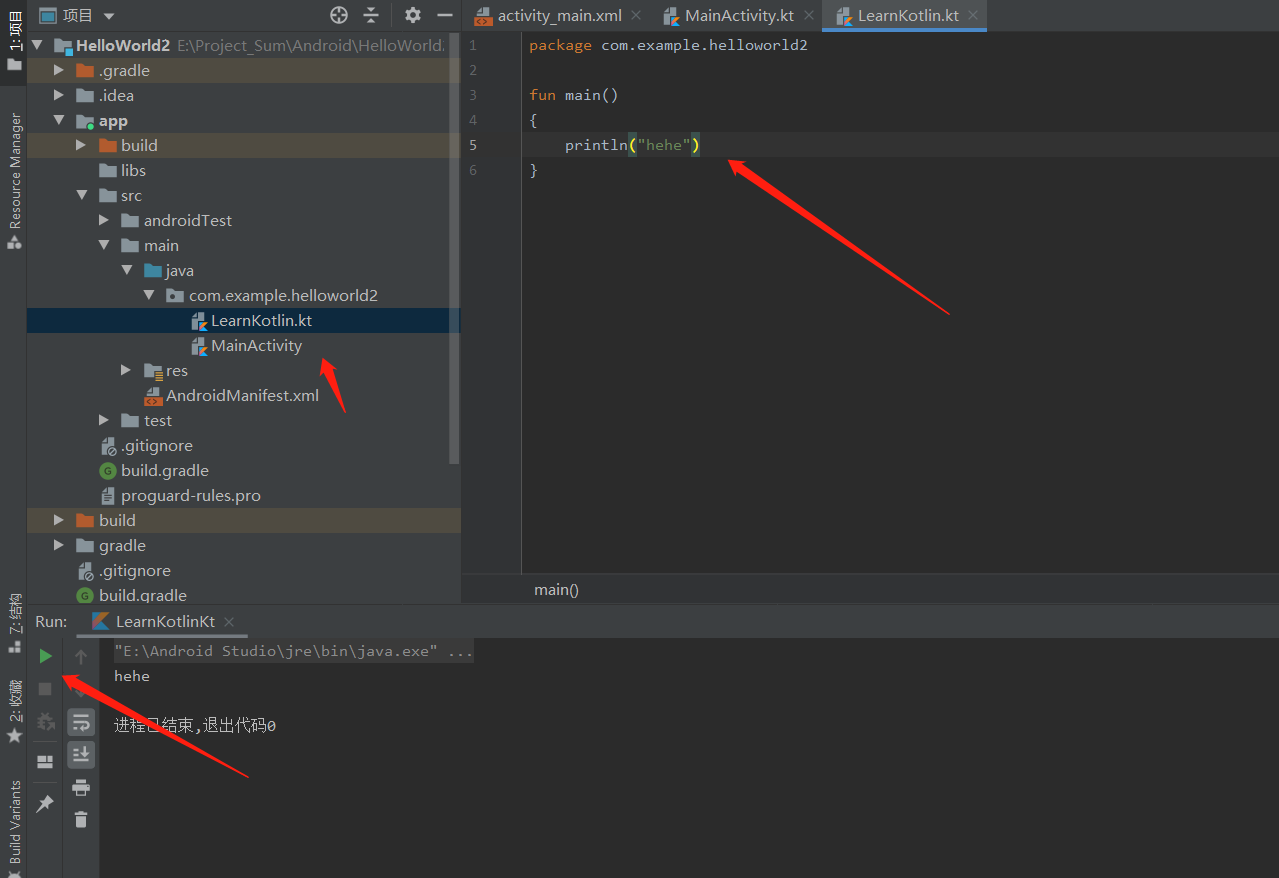This screenshot has width=1279, height=878.
Task: Toggle Soft-Wrap in Run console
Action: click(x=81, y=722)
